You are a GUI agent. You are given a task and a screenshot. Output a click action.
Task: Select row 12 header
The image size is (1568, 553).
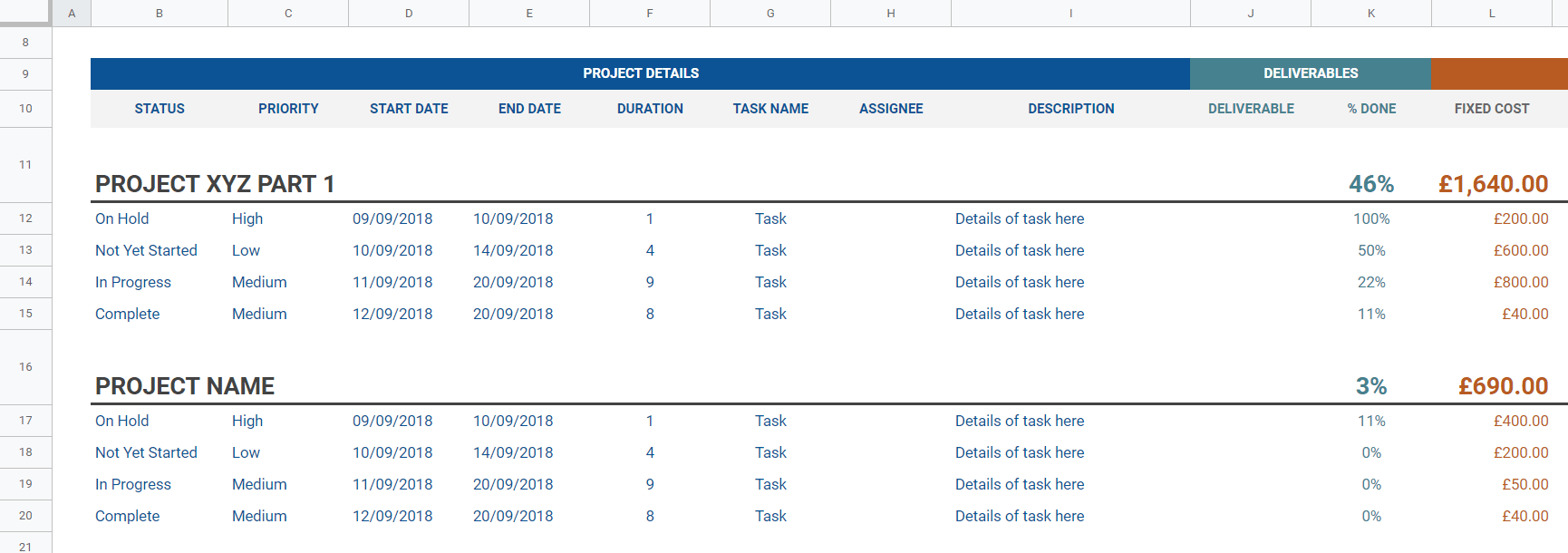(x=25, y=218)
